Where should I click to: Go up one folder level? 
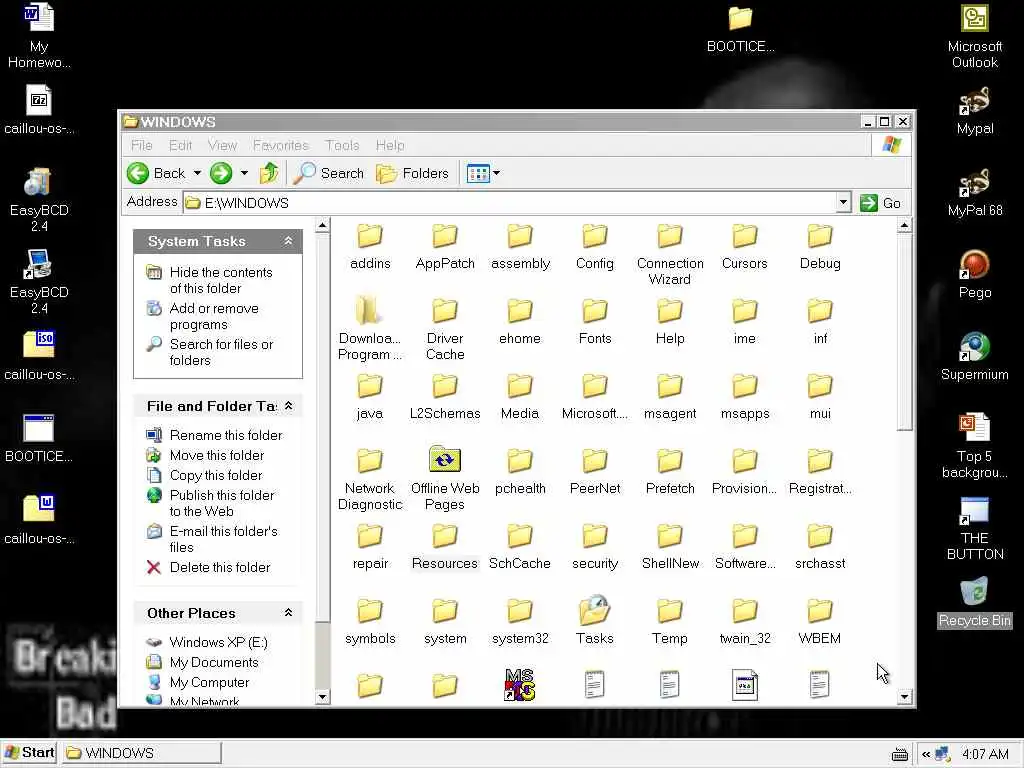[269, 173]
